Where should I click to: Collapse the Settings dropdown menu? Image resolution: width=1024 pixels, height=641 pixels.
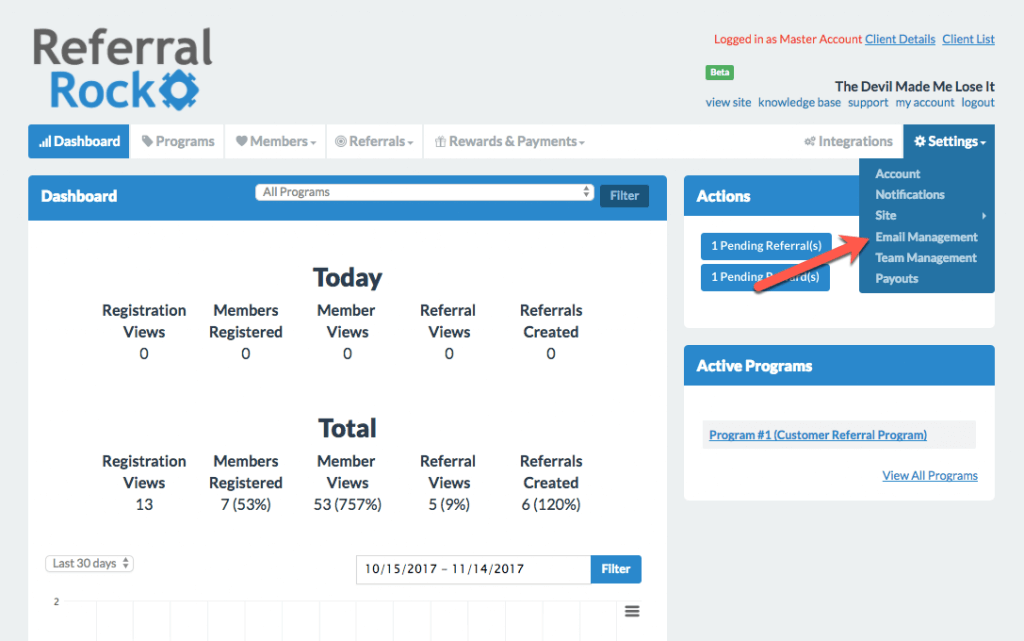pos(949,141)
